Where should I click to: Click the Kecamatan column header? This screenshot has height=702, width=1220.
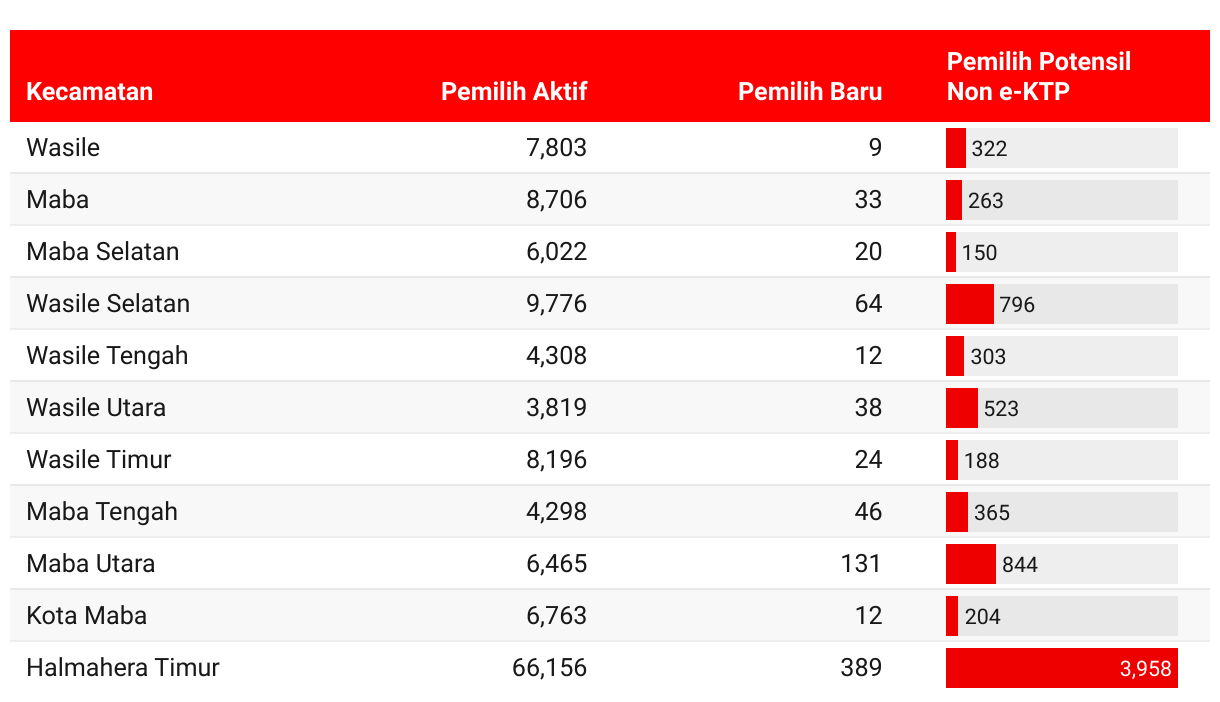pyautogui.click(x=90, y=92)
